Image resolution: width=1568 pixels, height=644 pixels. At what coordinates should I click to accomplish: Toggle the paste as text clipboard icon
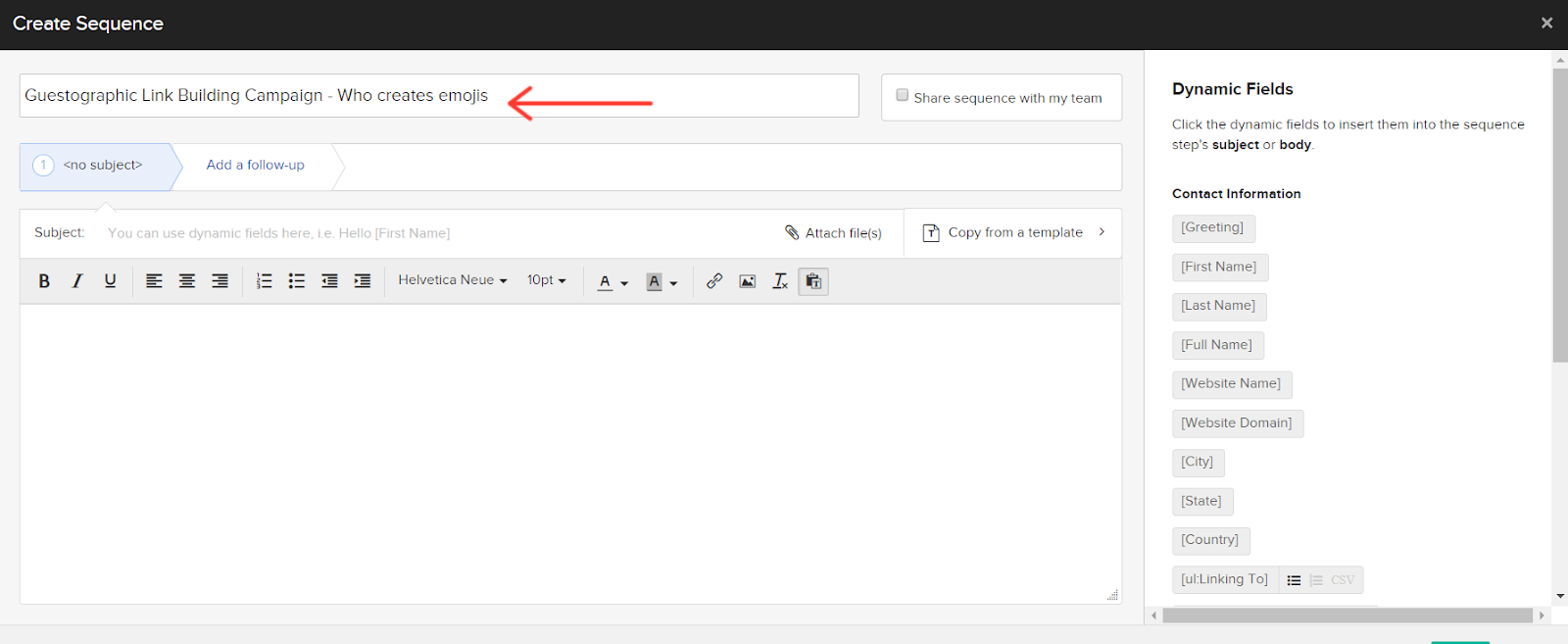(x=813, y=281)
